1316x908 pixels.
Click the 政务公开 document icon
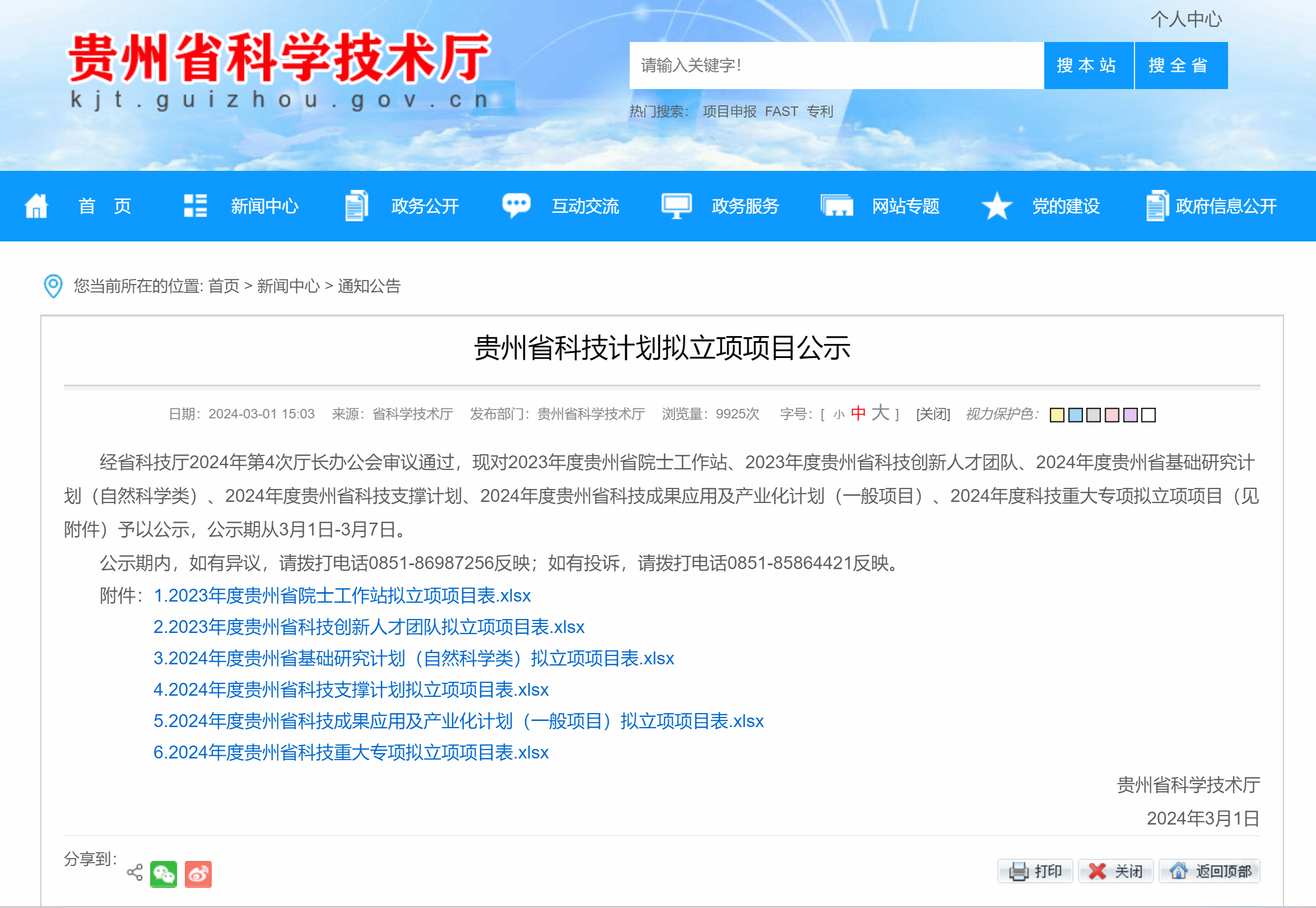[x=356, y=206]
